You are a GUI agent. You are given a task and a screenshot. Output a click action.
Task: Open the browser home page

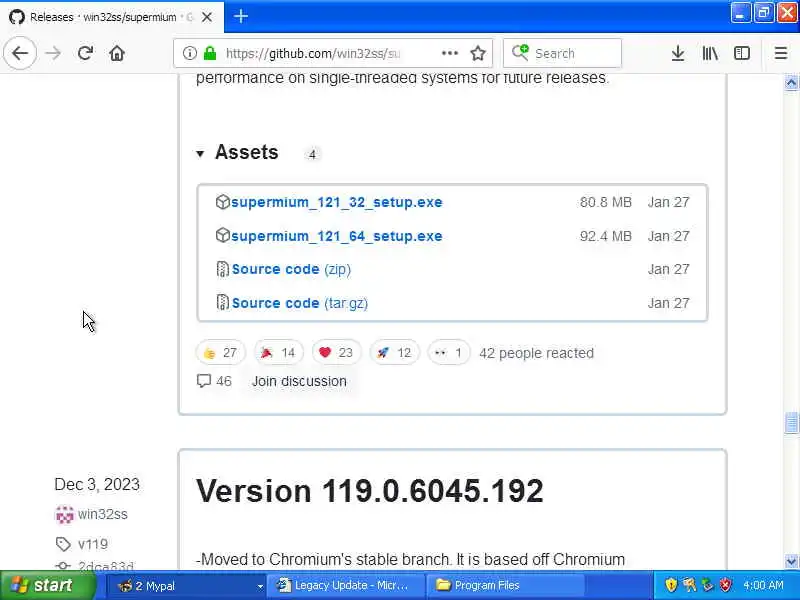click(x=117, y=53)
